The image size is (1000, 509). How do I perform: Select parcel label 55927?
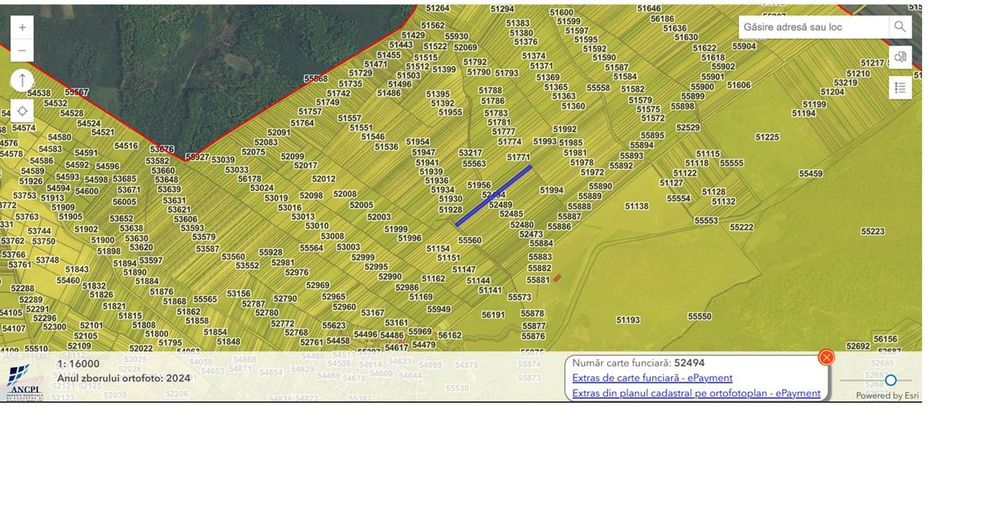click(197, 157)
